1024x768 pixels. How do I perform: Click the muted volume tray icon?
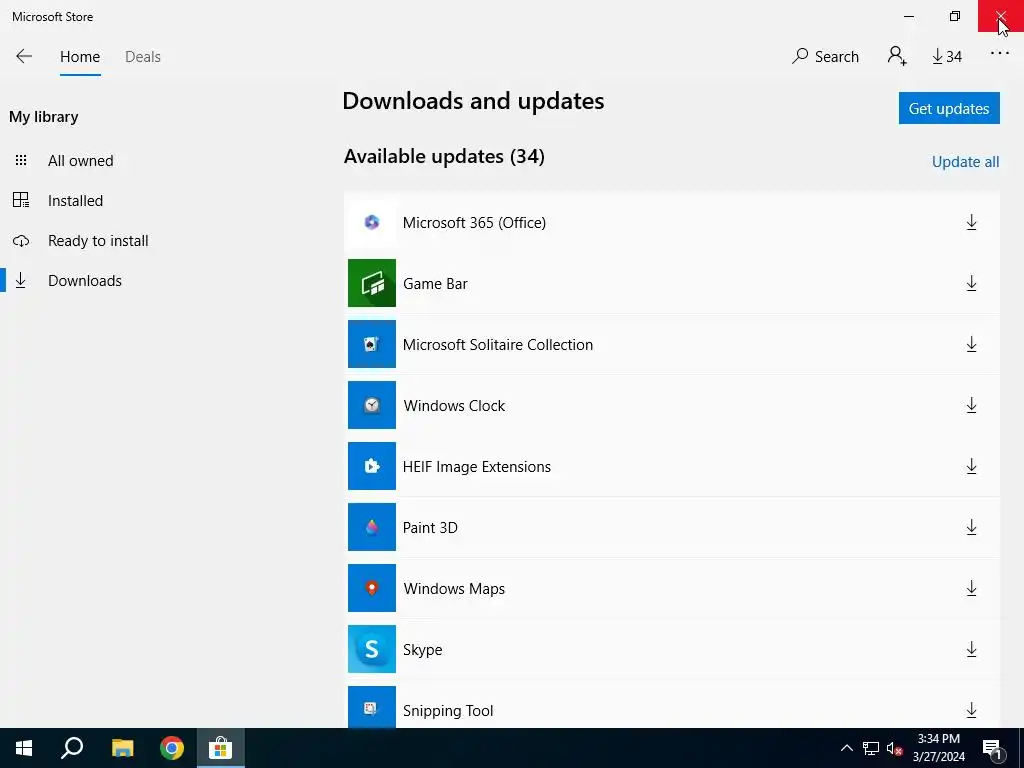[x=895, y=748]
